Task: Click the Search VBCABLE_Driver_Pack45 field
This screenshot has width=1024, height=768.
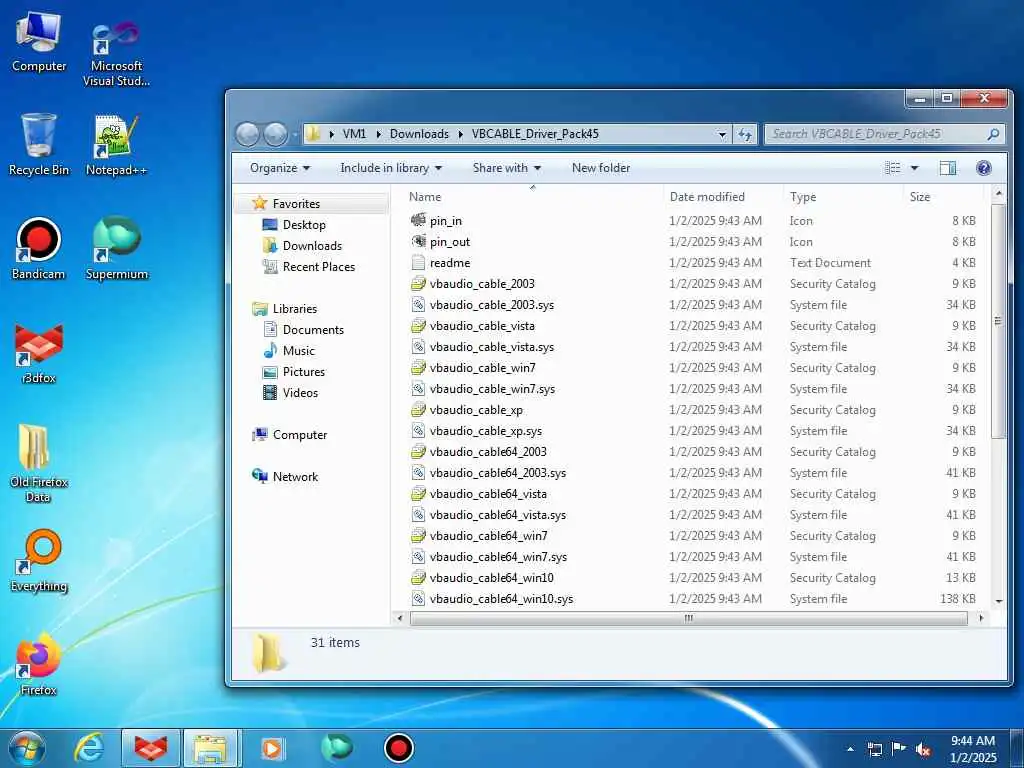Action: (884, 134)
